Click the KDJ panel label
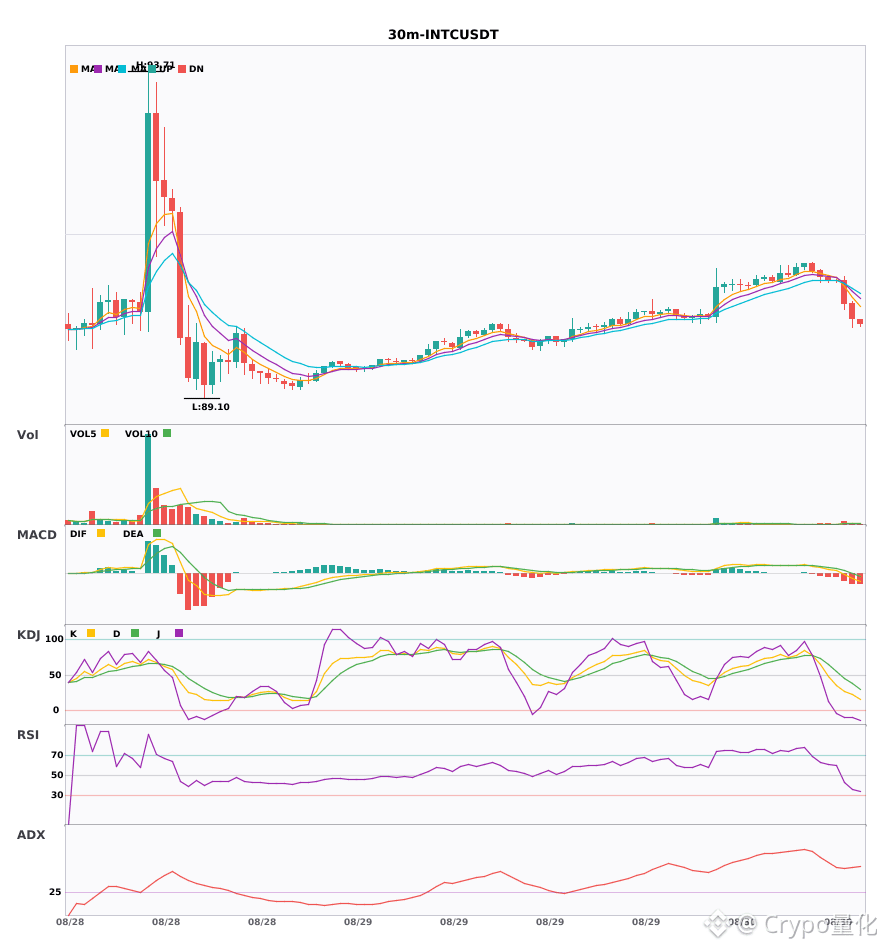Screen dimensions: 885x950 28,635
